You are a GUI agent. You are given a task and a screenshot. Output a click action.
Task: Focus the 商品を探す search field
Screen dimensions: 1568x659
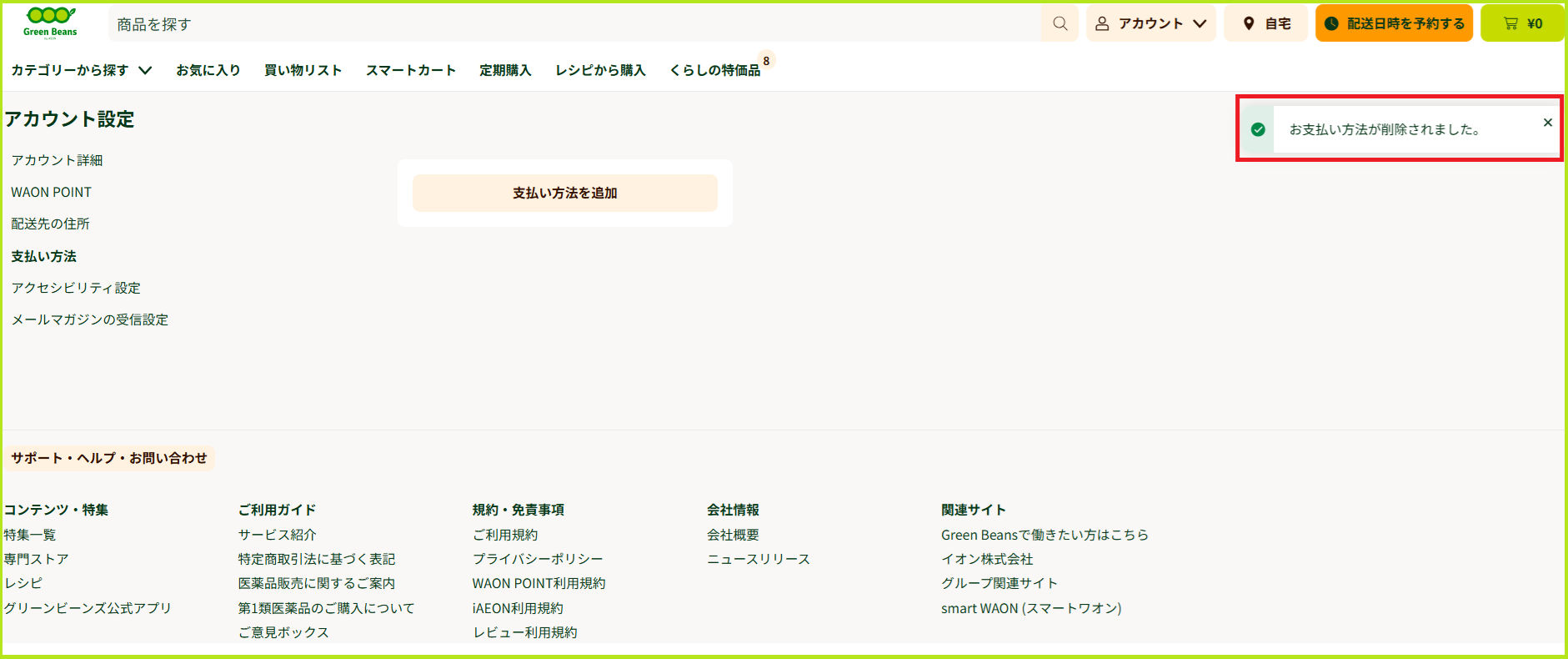point(575,24)
